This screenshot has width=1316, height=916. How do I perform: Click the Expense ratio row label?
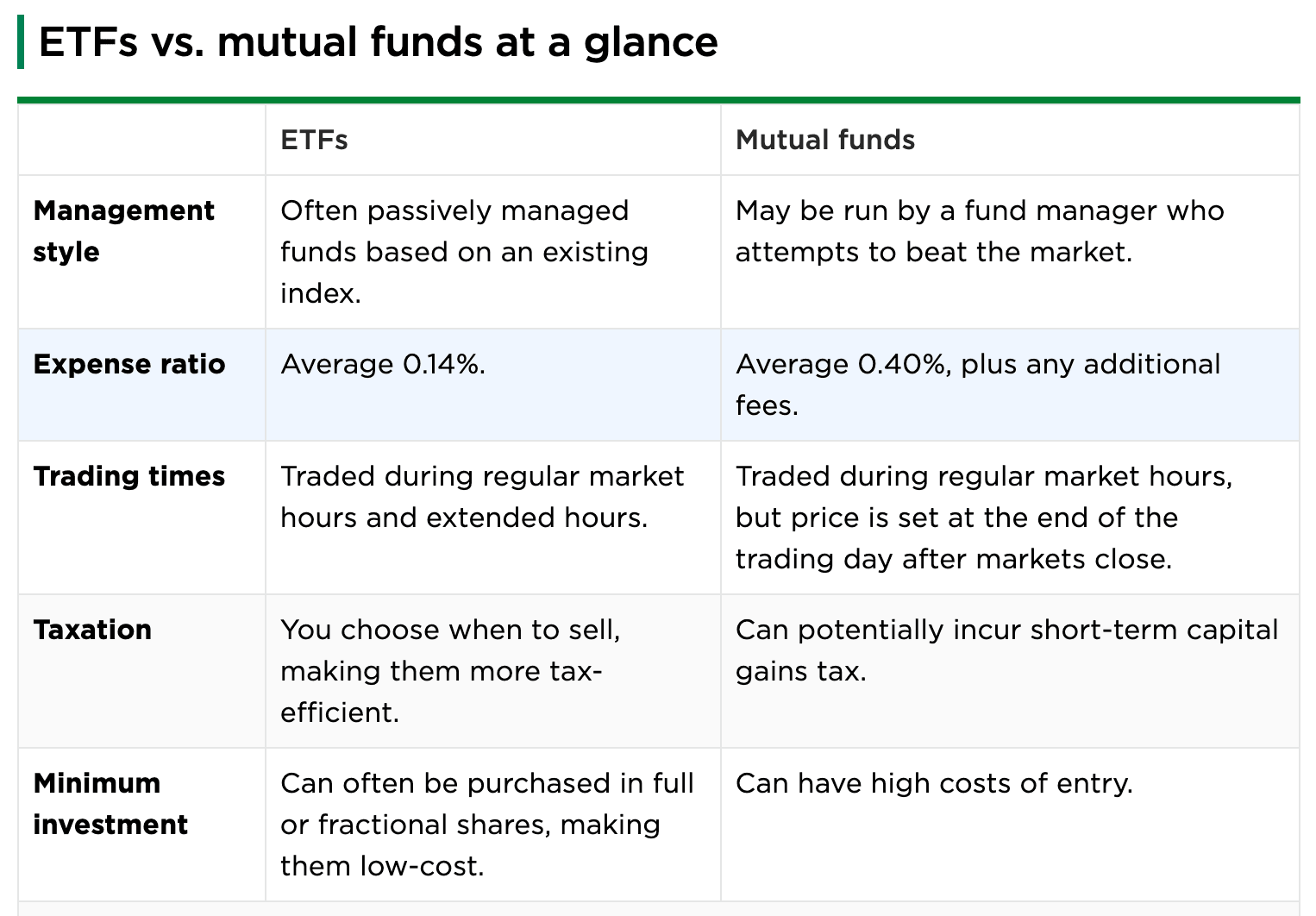coord(129,364)
